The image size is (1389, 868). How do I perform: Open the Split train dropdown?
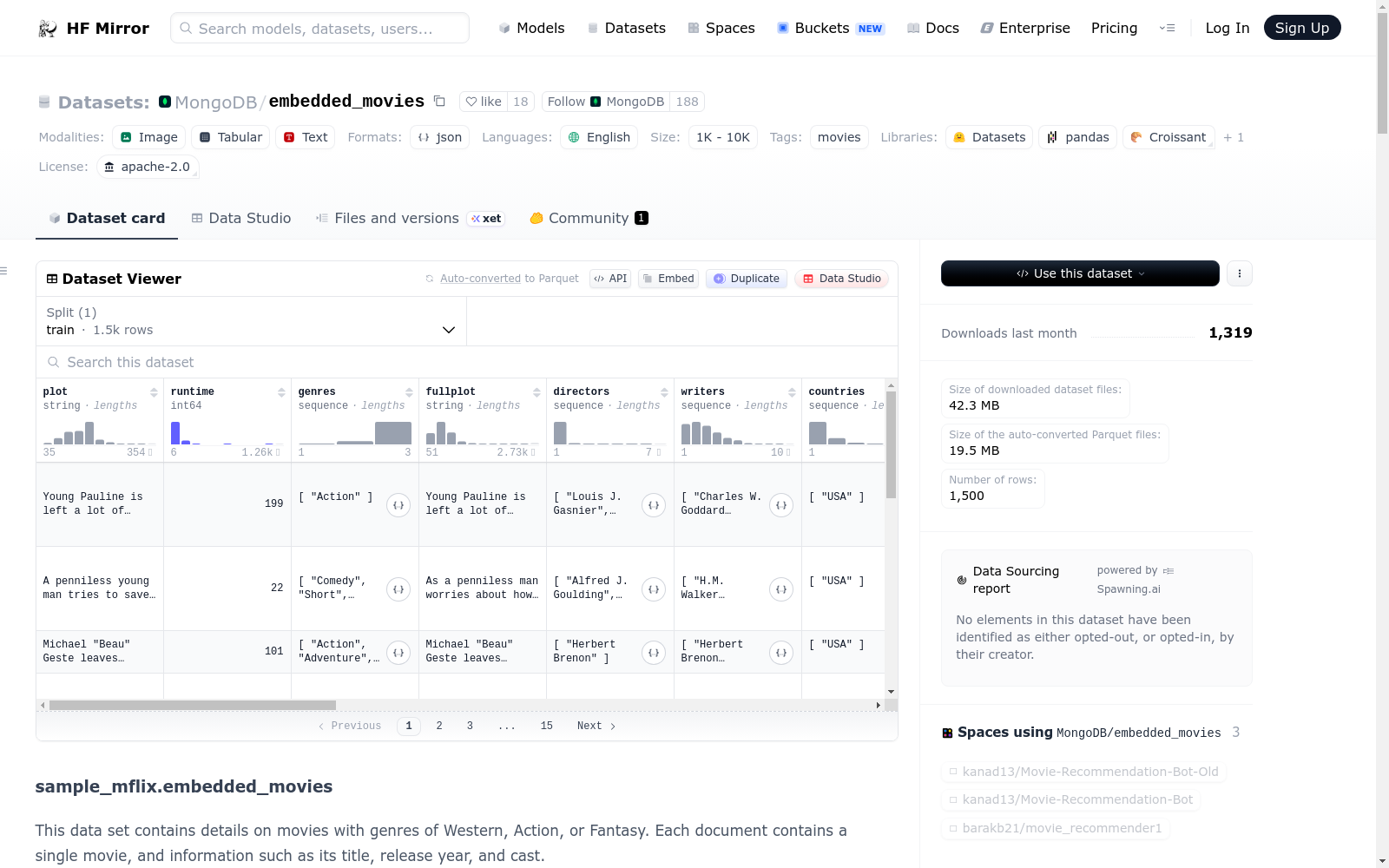252,321
